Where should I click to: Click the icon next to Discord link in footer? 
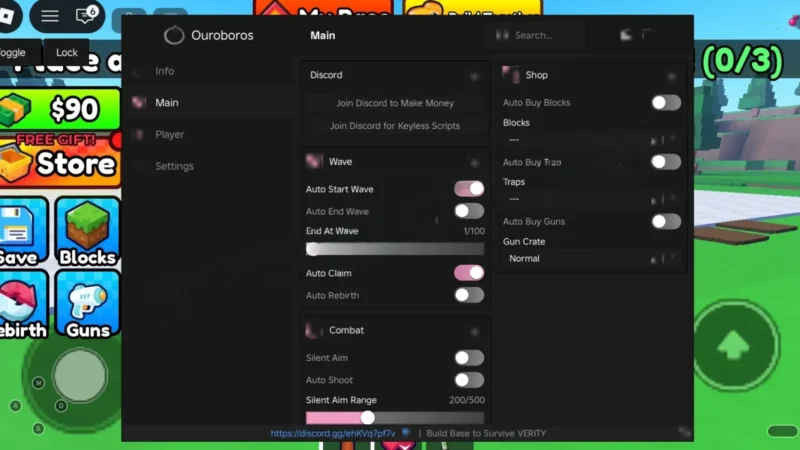[406, 433]
